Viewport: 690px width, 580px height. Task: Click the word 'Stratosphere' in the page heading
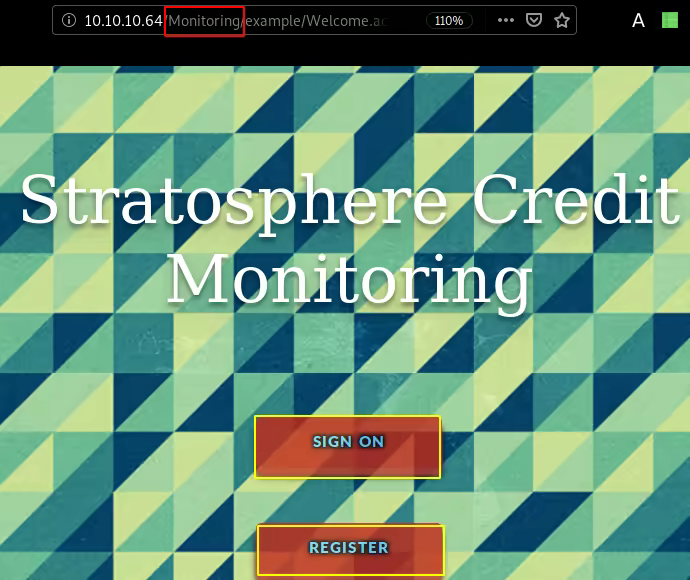click(x=233, y=200)
